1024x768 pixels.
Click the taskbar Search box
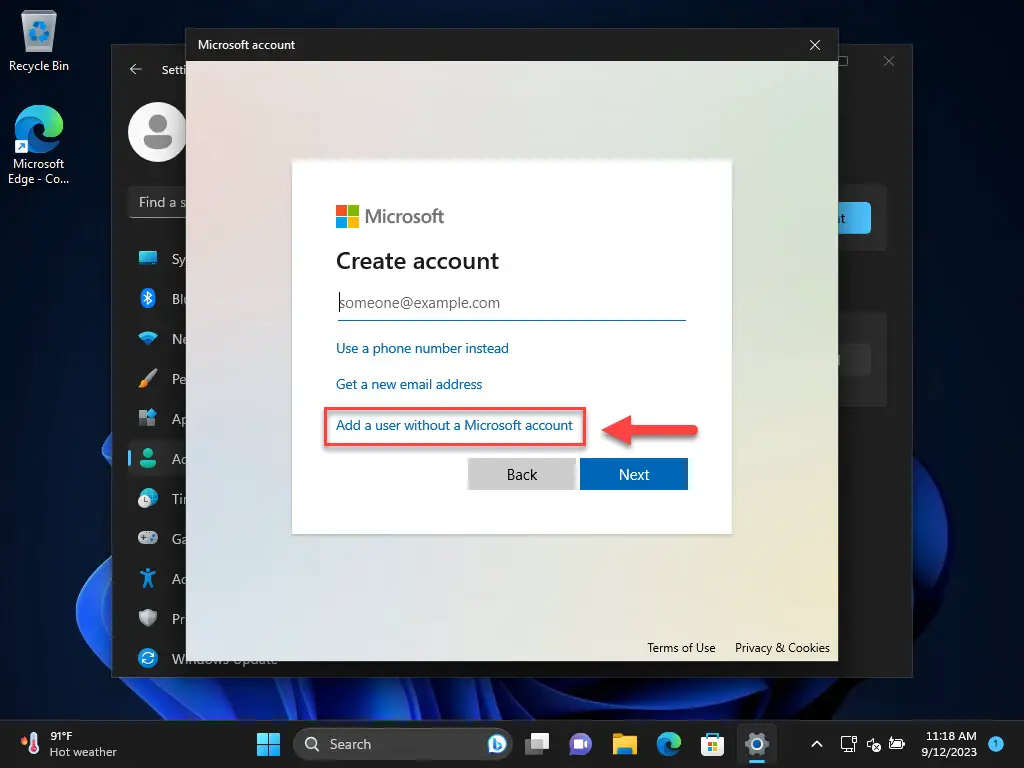(x=403, y=744)
